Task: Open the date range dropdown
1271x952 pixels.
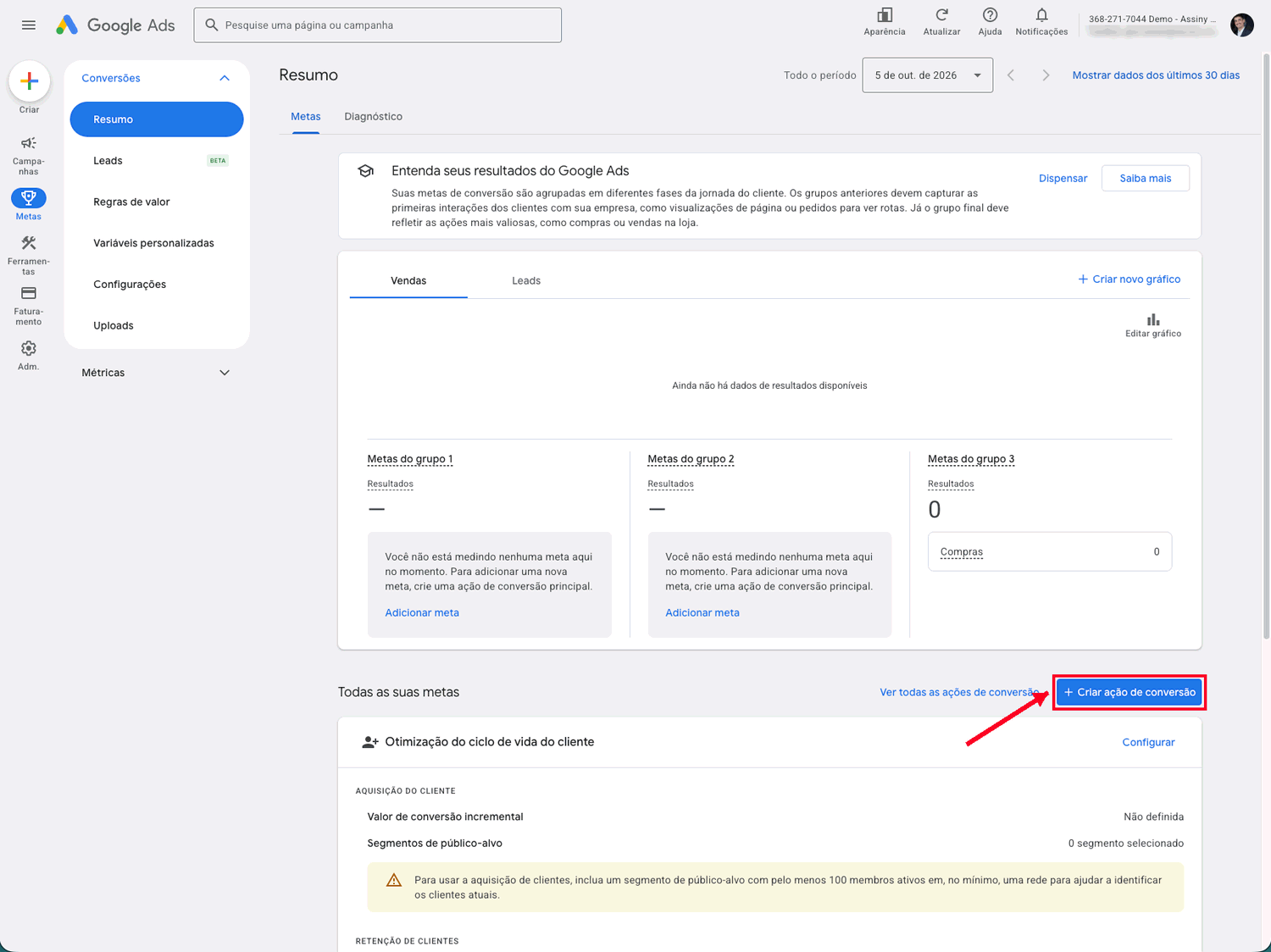Action: 928,75
